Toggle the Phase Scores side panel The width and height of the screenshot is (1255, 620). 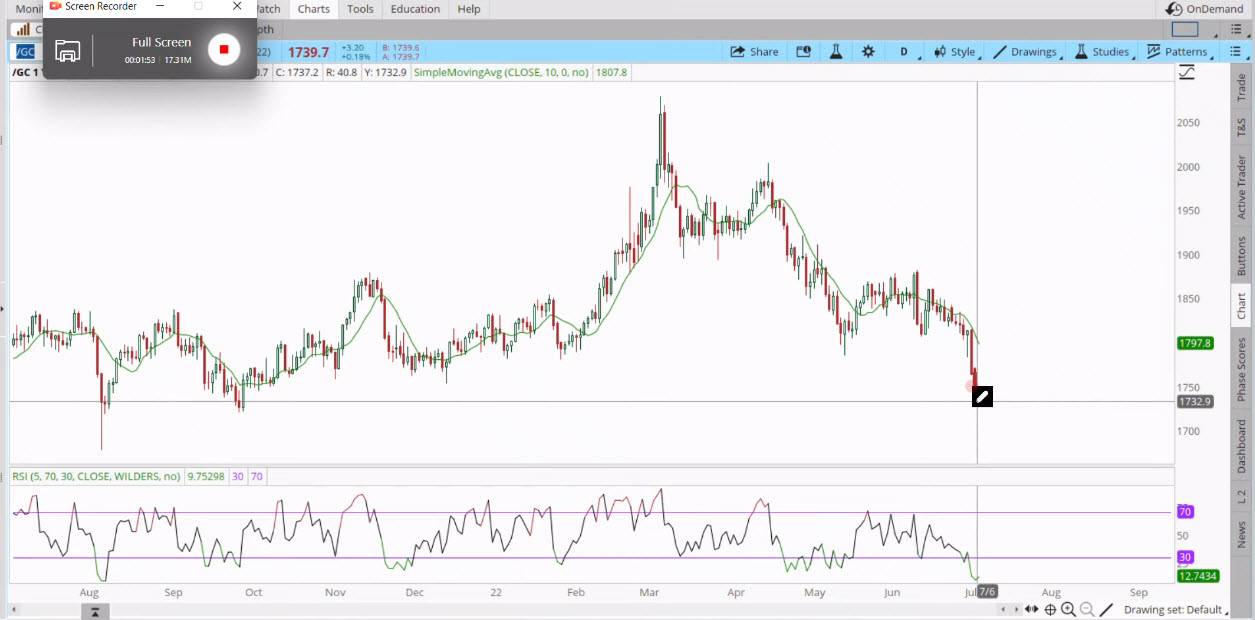[x=1242, y=368]
